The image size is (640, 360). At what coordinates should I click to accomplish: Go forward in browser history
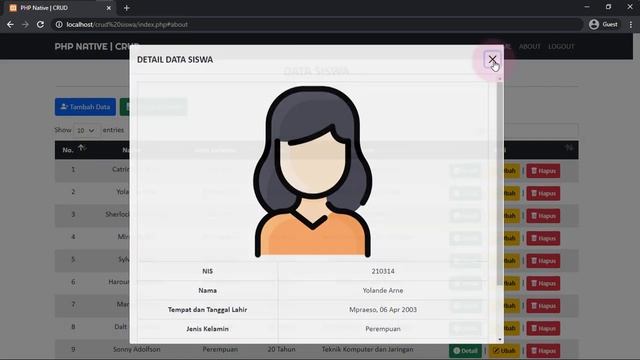tap(25, 24)
